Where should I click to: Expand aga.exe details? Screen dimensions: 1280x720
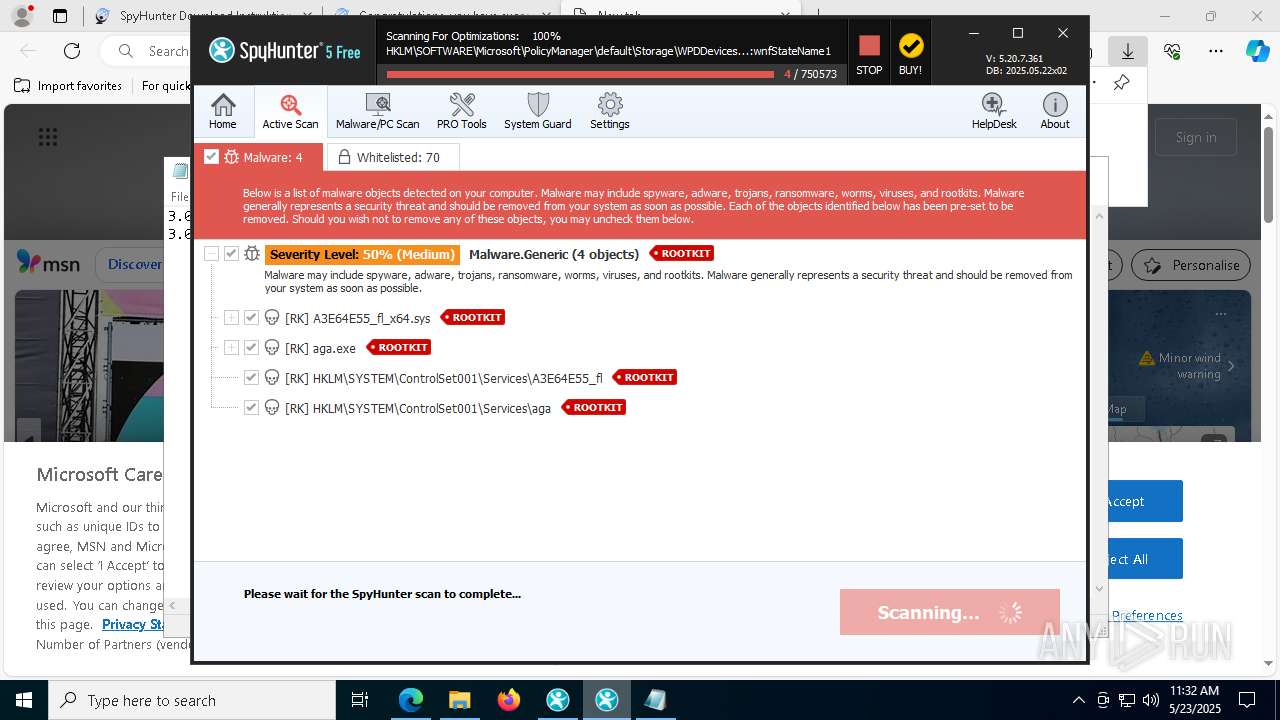pos(231,348)
